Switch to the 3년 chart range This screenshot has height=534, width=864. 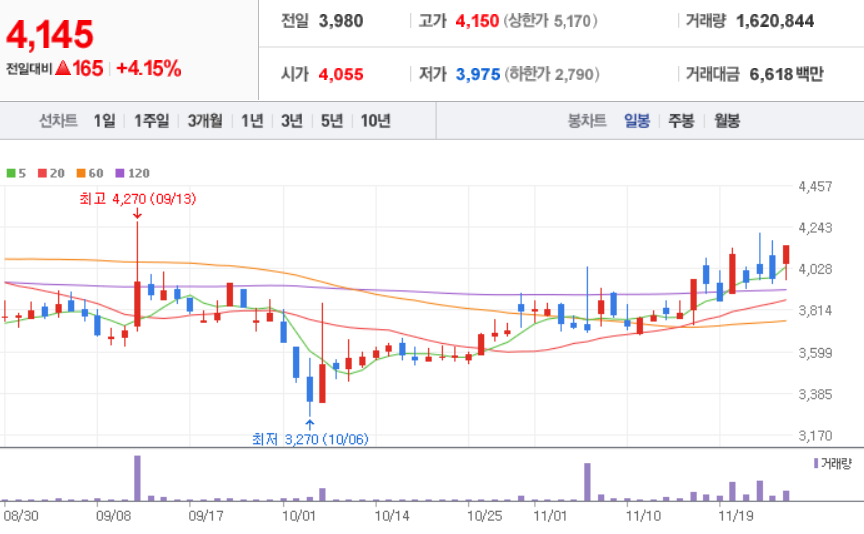292,121
